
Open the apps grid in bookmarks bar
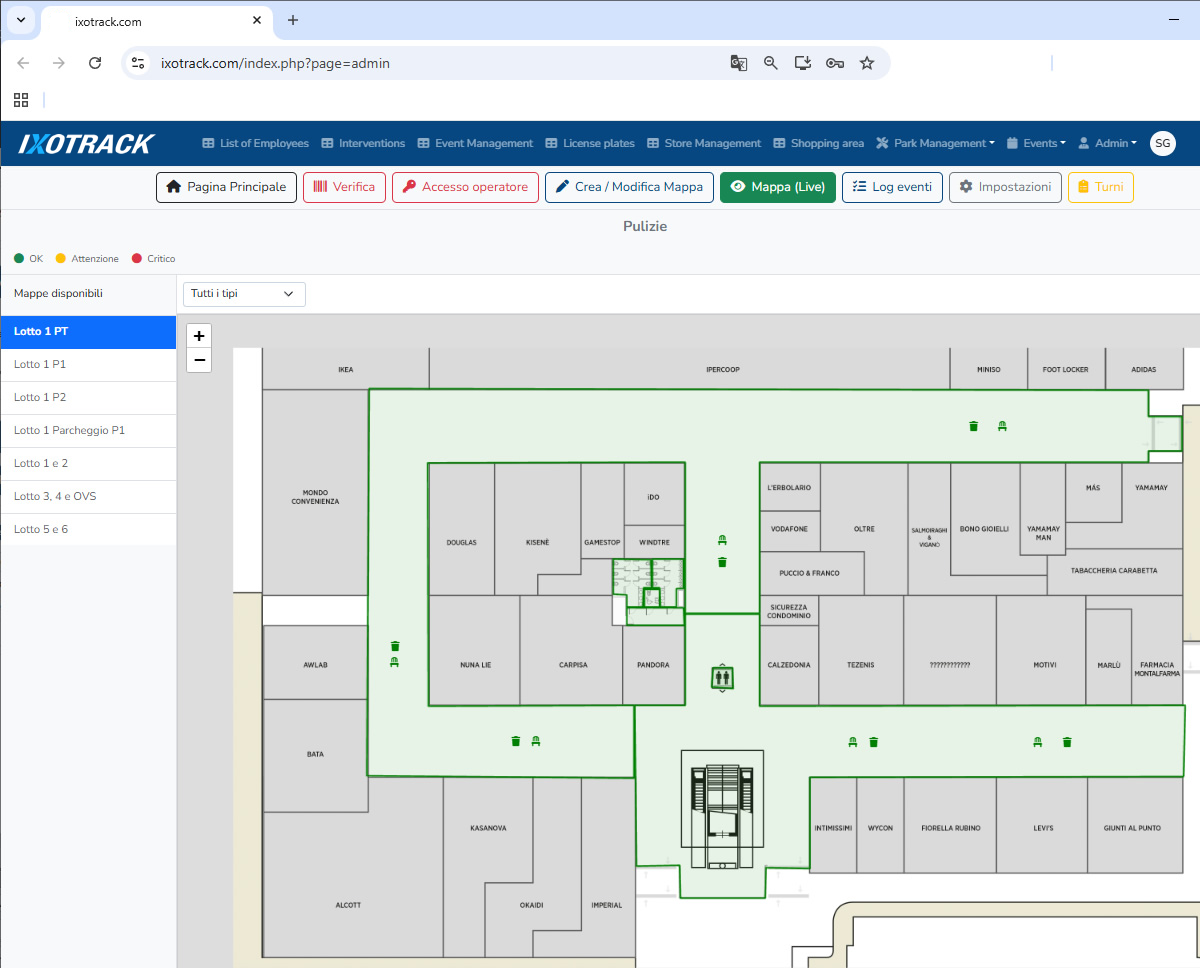[x=21, y=100]
